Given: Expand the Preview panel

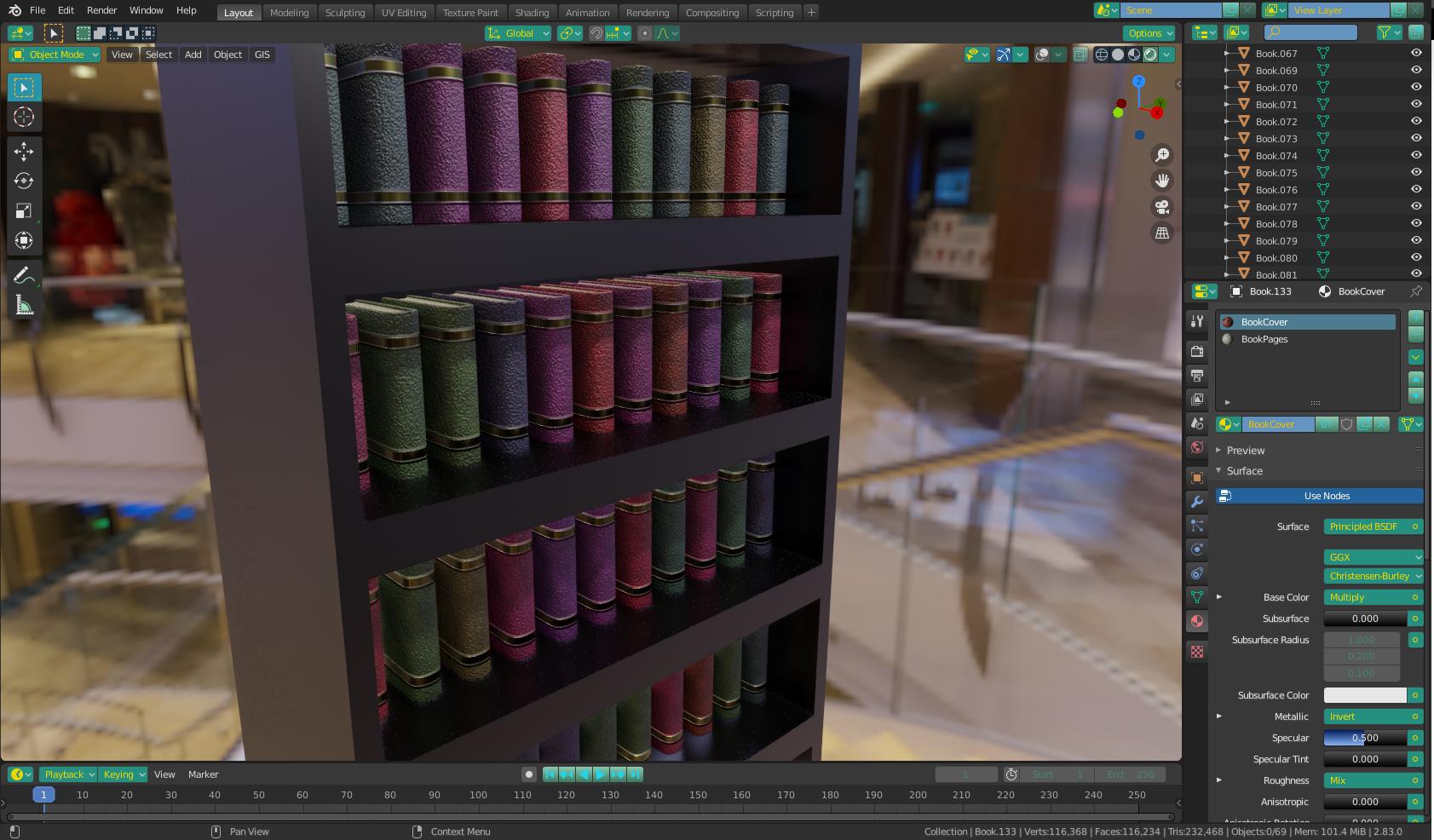Looking at the screenshot, I should click(1245, 450).
